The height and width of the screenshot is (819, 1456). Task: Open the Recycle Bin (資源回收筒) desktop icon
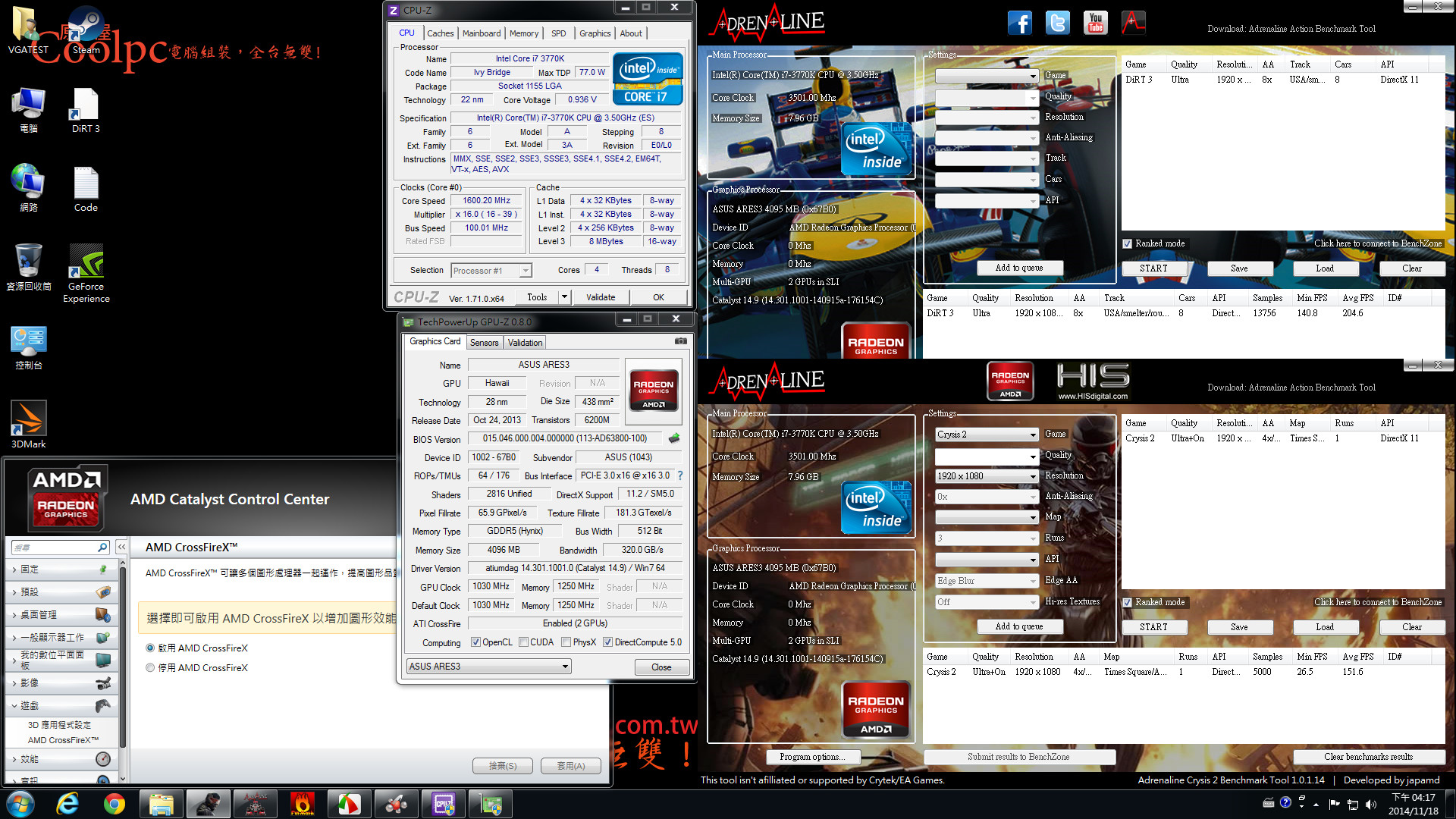click(x=28, y=267)
